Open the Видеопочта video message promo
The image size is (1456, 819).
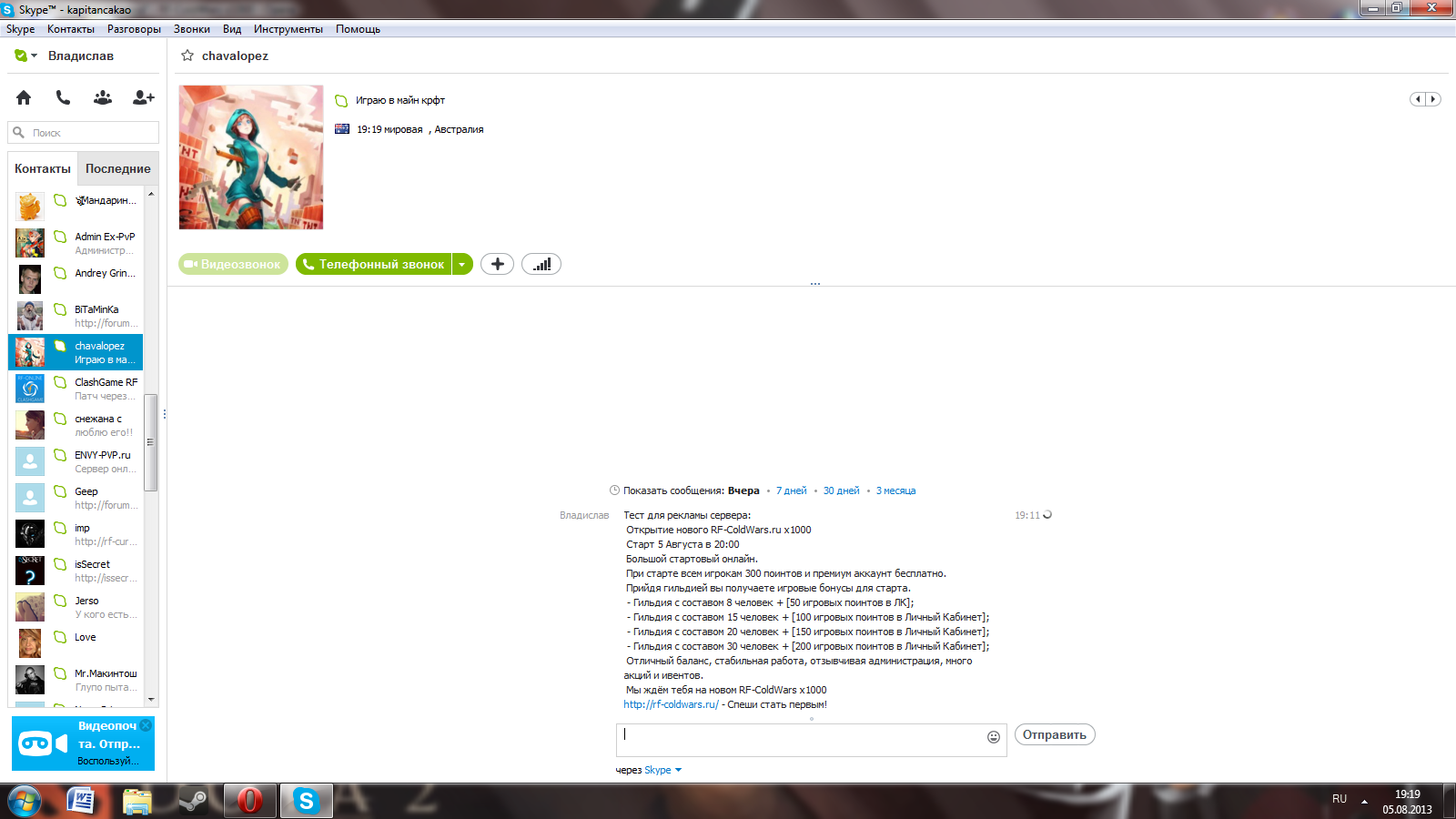coord(83,743)
